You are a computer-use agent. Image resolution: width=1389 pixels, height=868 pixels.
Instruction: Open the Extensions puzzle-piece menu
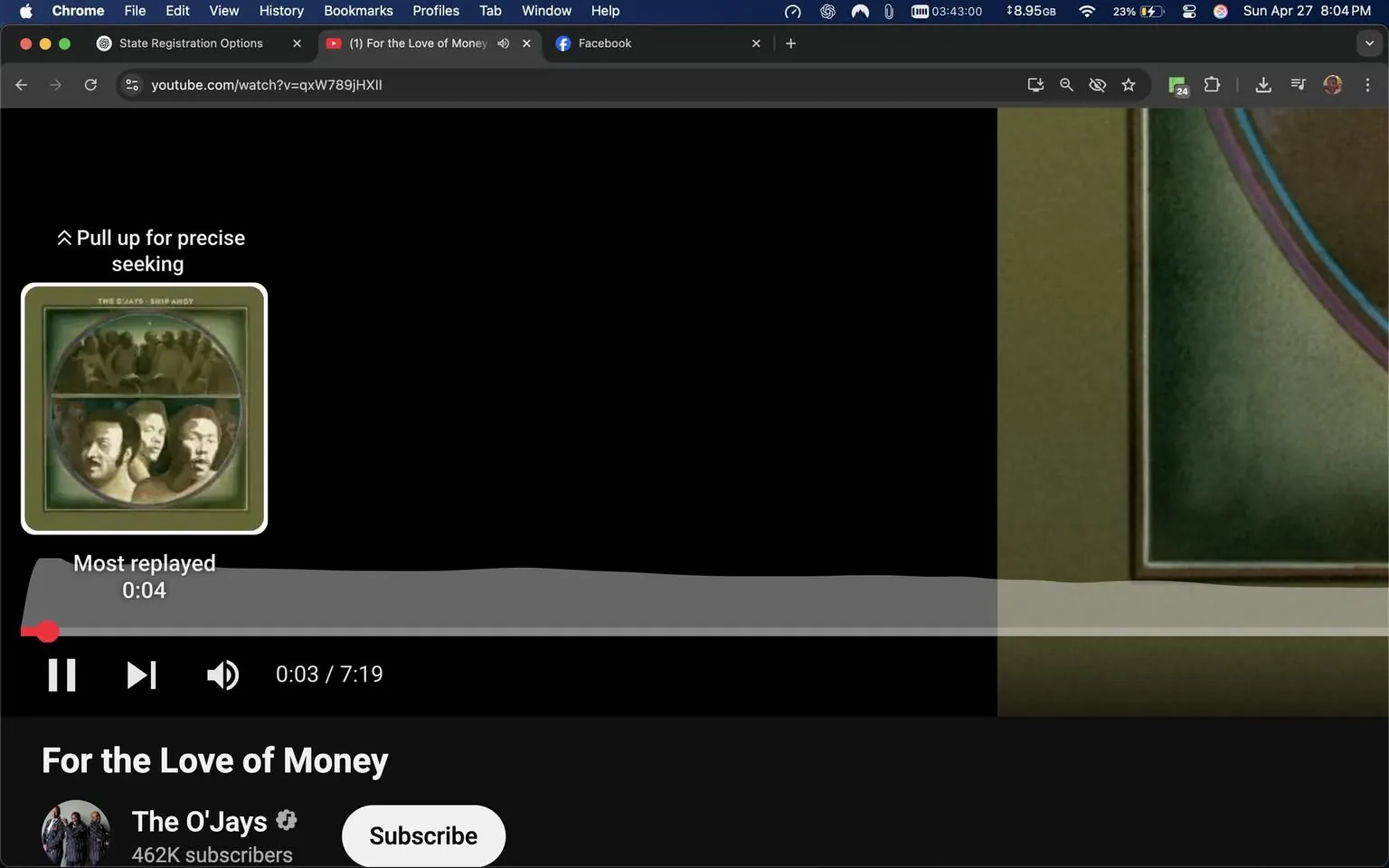tap(1212, 84)
